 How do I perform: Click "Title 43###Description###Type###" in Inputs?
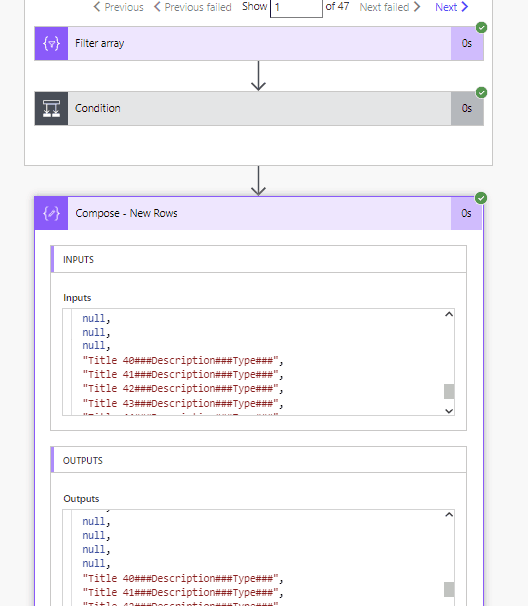pos(183,403)
